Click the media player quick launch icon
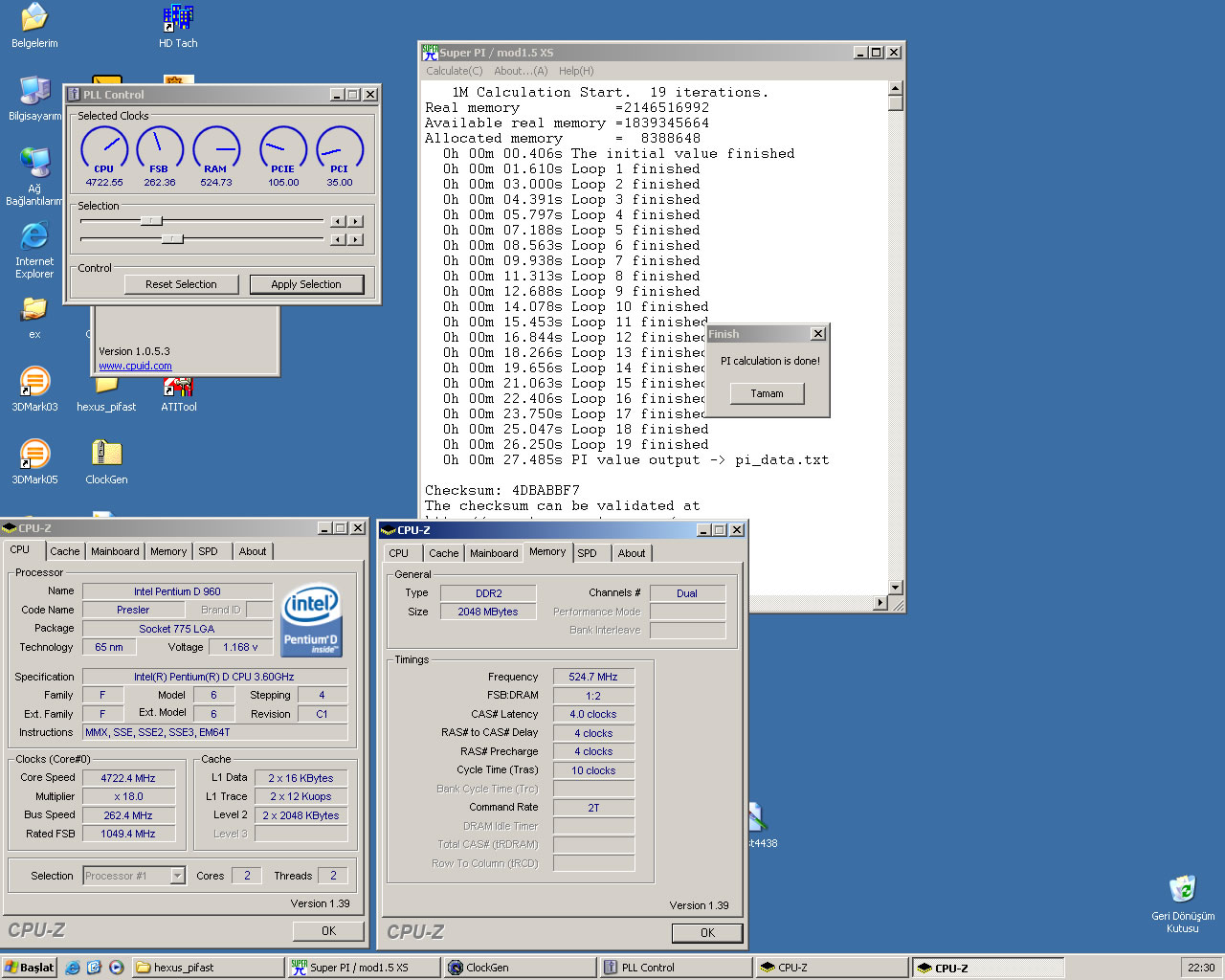This screenshot has width=1225, height=980. tap(116, 968)
